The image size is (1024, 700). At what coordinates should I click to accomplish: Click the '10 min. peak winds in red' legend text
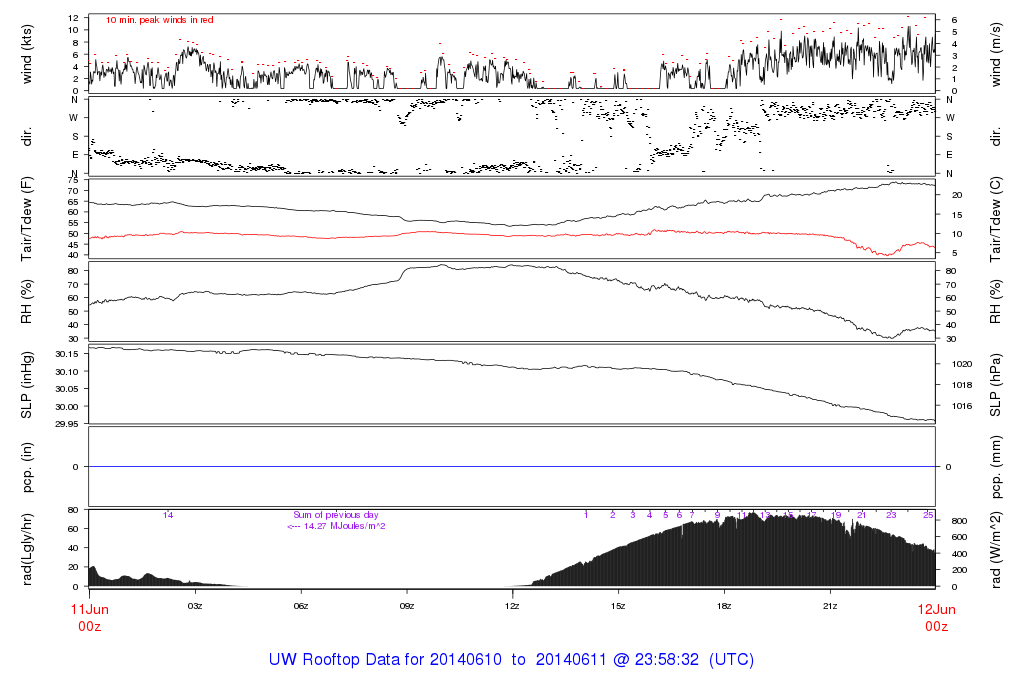coord(160,20)
